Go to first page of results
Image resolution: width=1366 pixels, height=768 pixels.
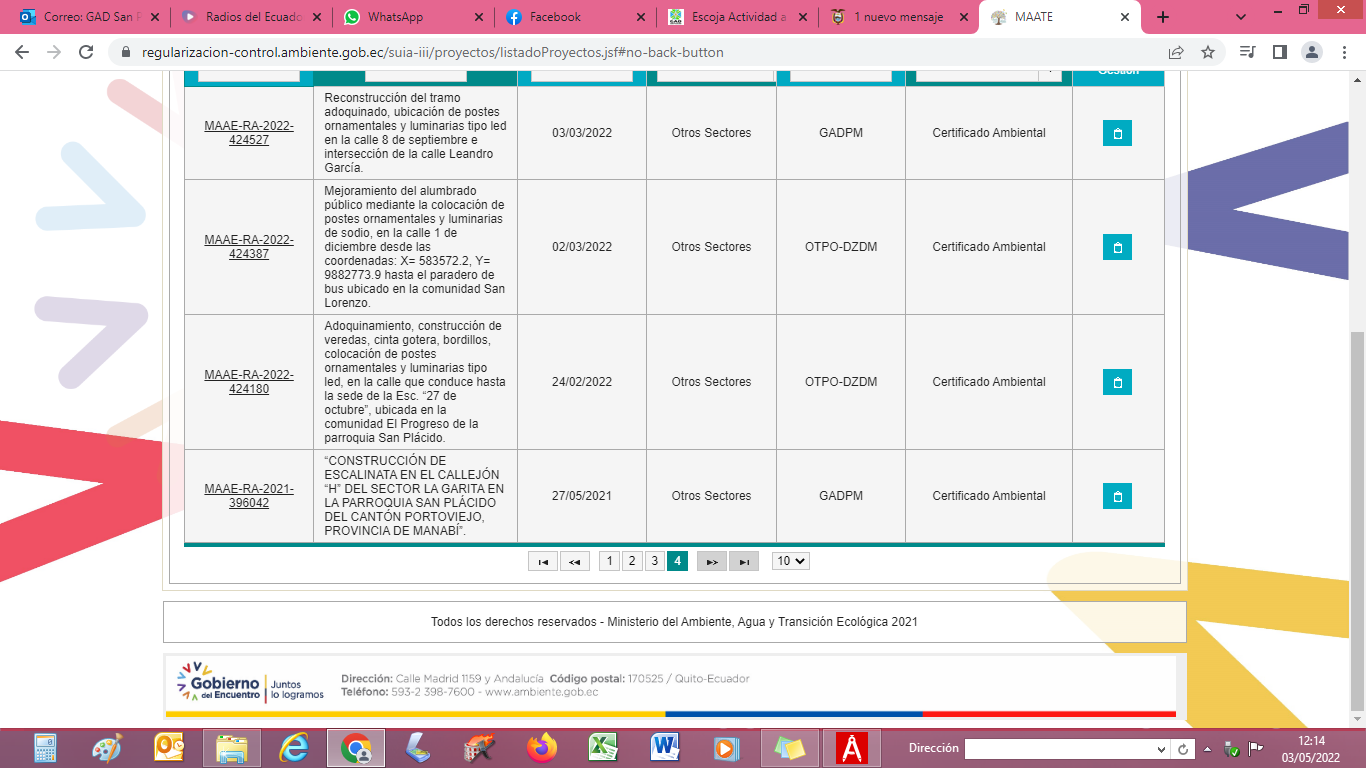tap(542, 561)
